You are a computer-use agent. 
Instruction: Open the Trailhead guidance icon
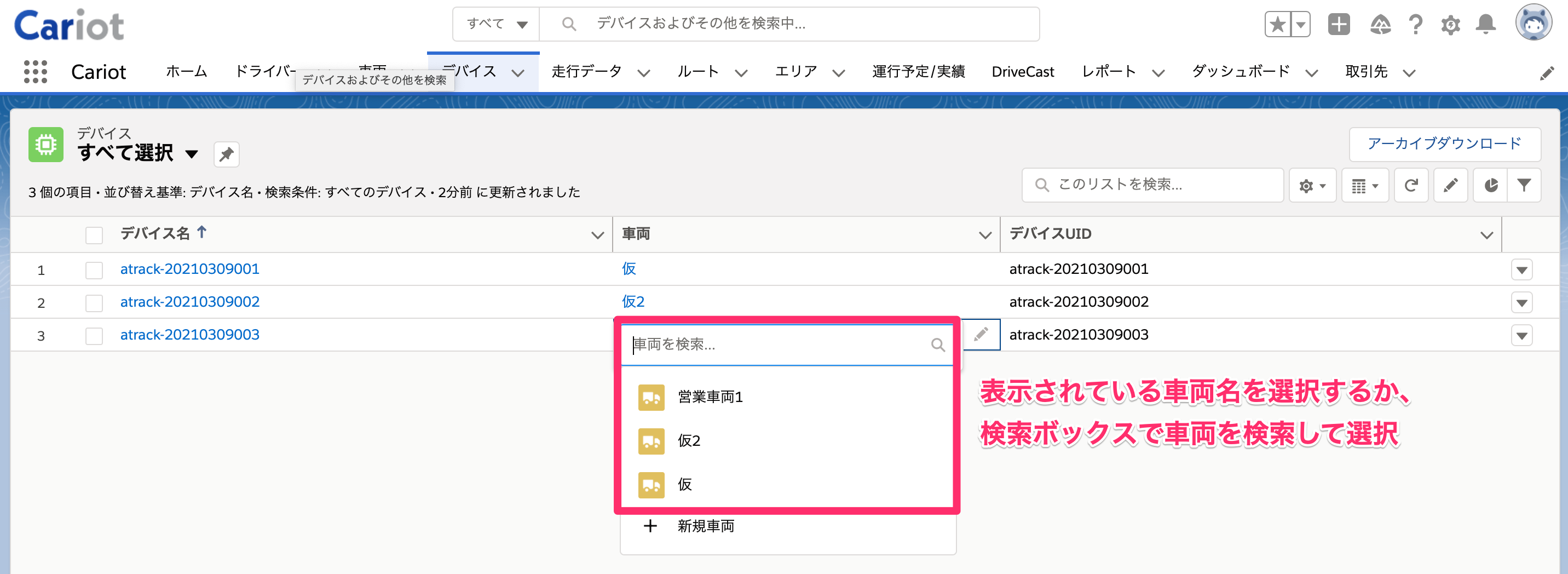[1380, 25]
